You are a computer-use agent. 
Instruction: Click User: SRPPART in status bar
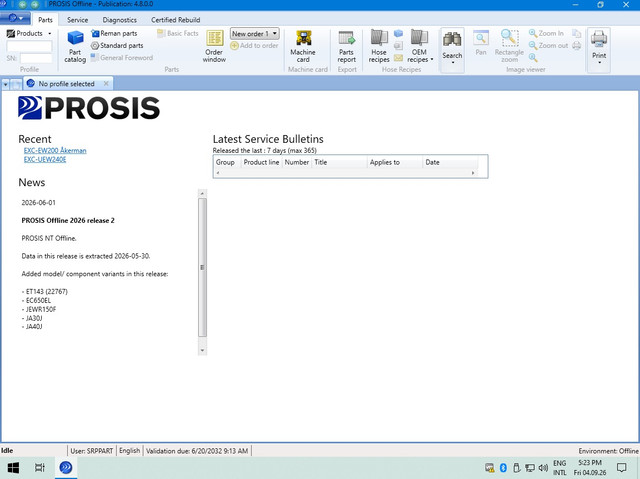tap(92, 451)
